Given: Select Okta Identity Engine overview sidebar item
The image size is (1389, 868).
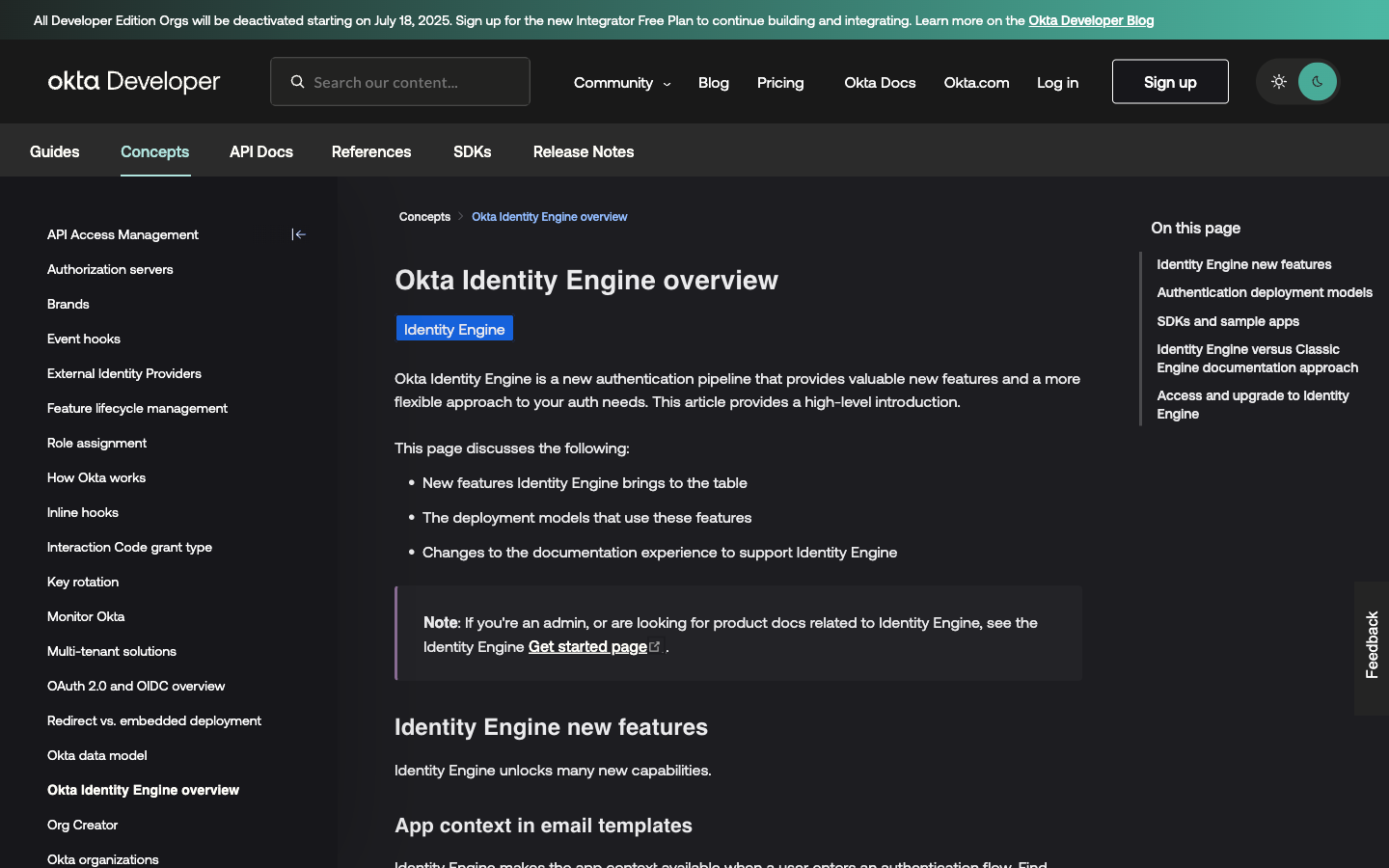Looking at the screenshot, I should (143, 790).
